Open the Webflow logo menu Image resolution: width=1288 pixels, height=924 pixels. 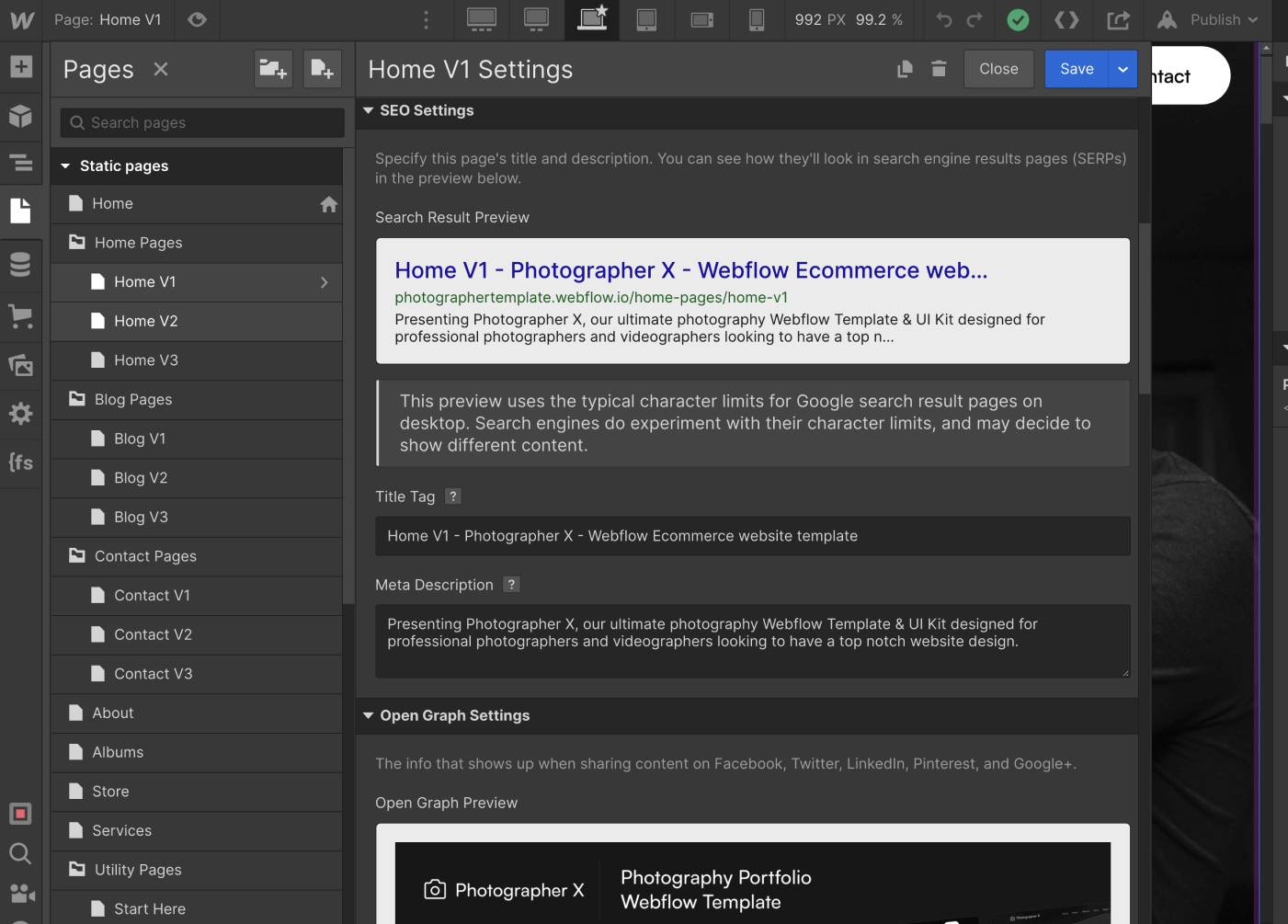pos(21,19)
